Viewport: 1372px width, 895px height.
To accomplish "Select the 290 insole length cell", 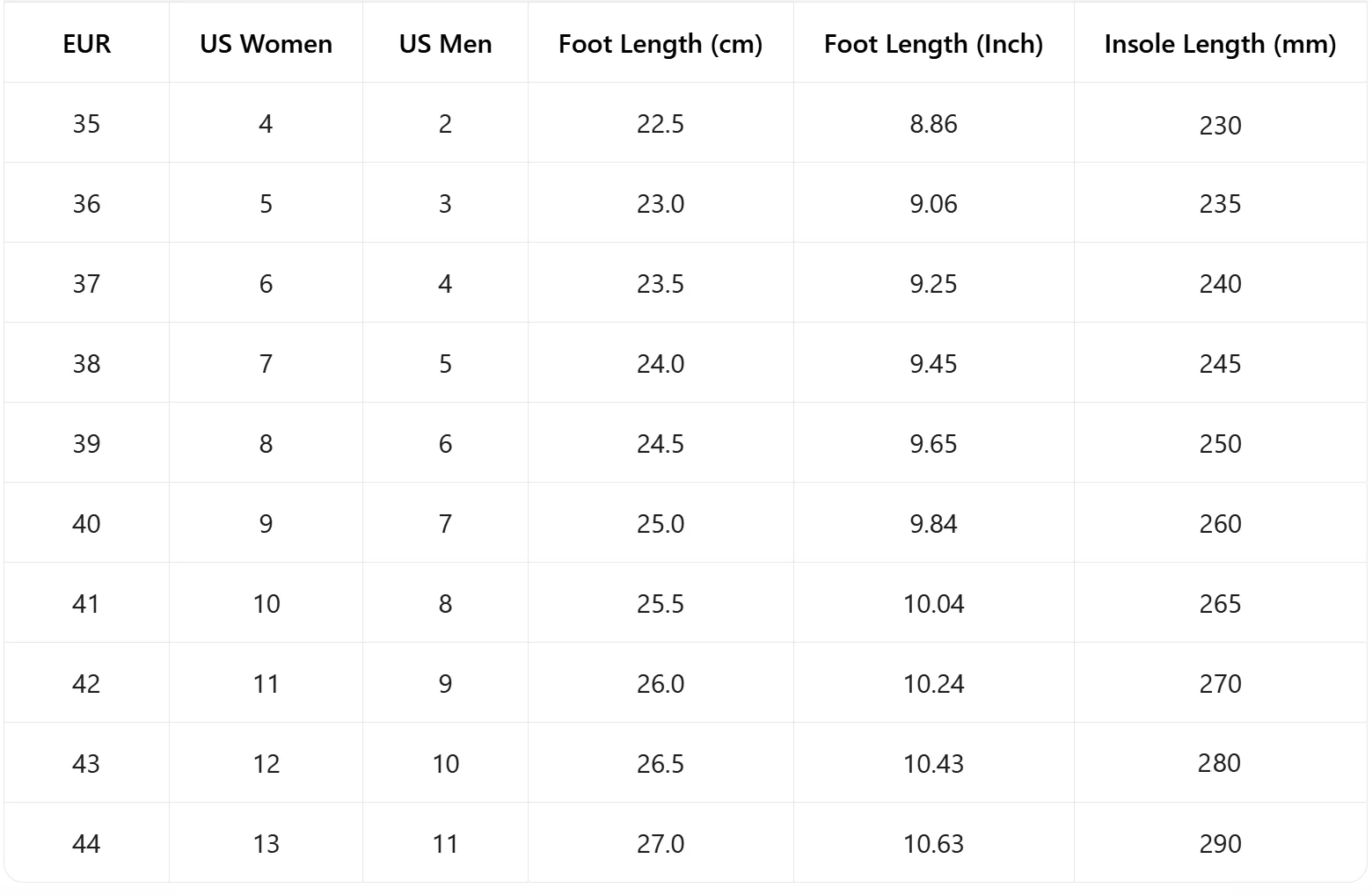I will tap(1221, 843).
